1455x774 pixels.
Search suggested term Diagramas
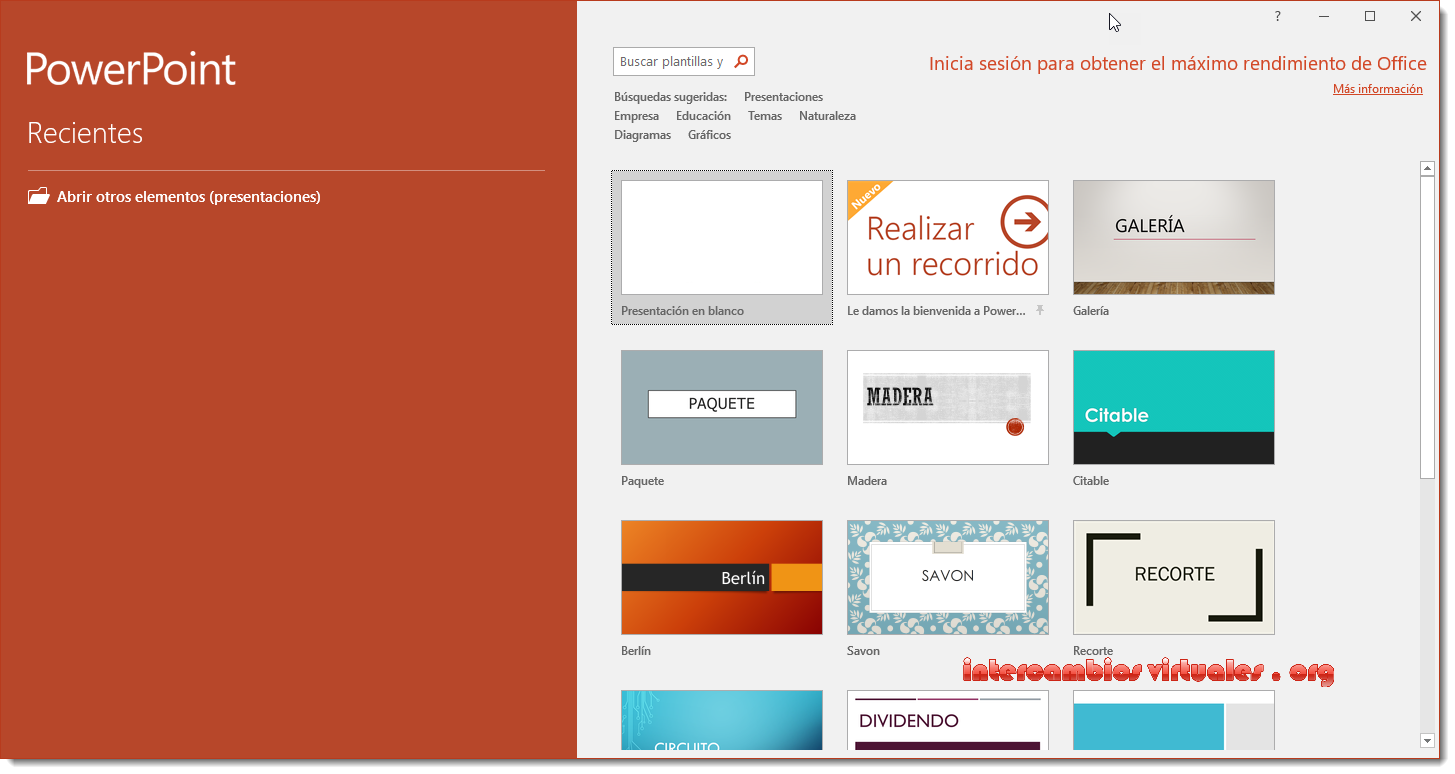[642, 135]
